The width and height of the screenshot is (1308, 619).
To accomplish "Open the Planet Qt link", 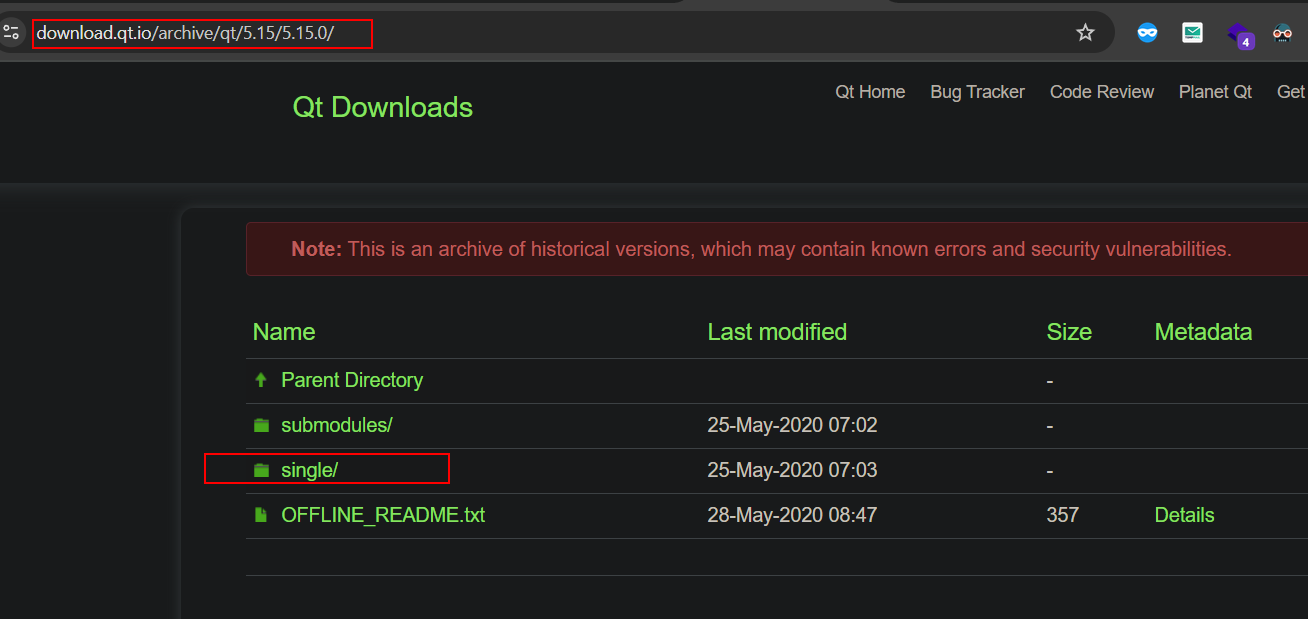I will [1215, 92].
